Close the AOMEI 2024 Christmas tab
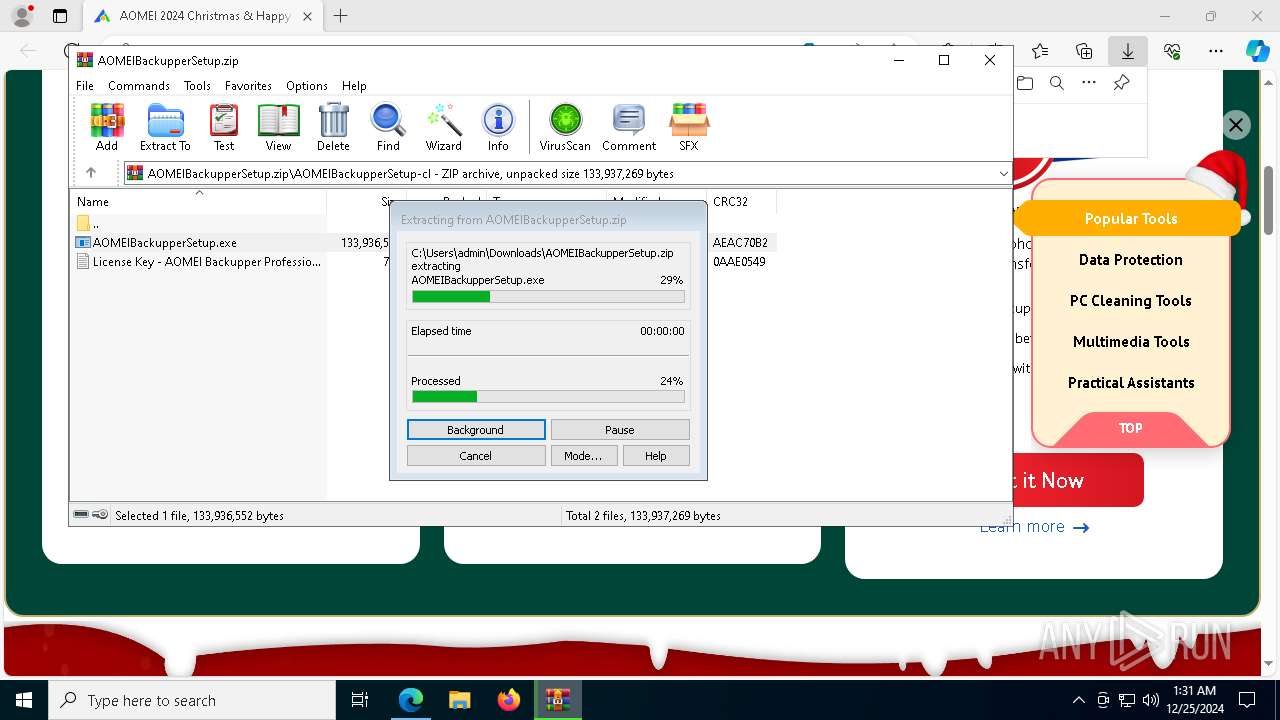 pyautogui.click(x=307, y=16)
